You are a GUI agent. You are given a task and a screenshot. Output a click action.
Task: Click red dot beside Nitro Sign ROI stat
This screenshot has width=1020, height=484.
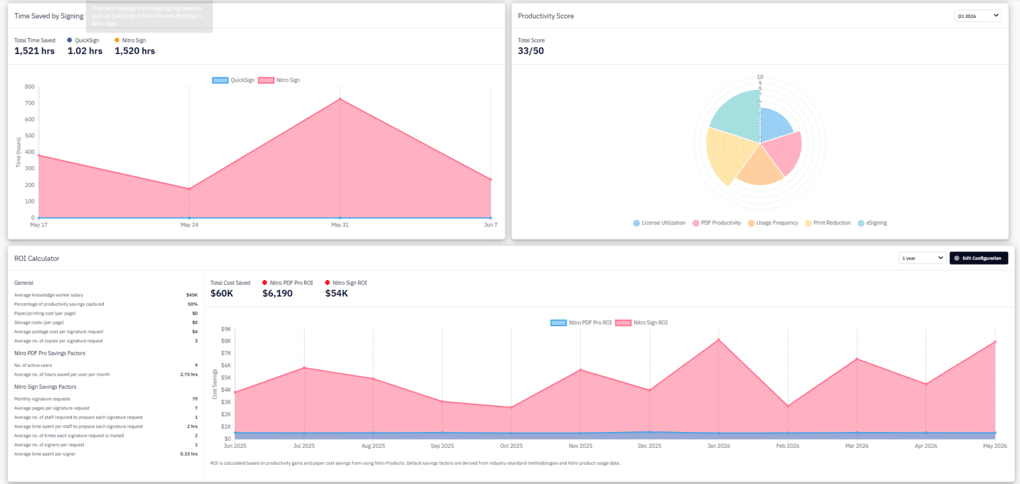[327, 282]
